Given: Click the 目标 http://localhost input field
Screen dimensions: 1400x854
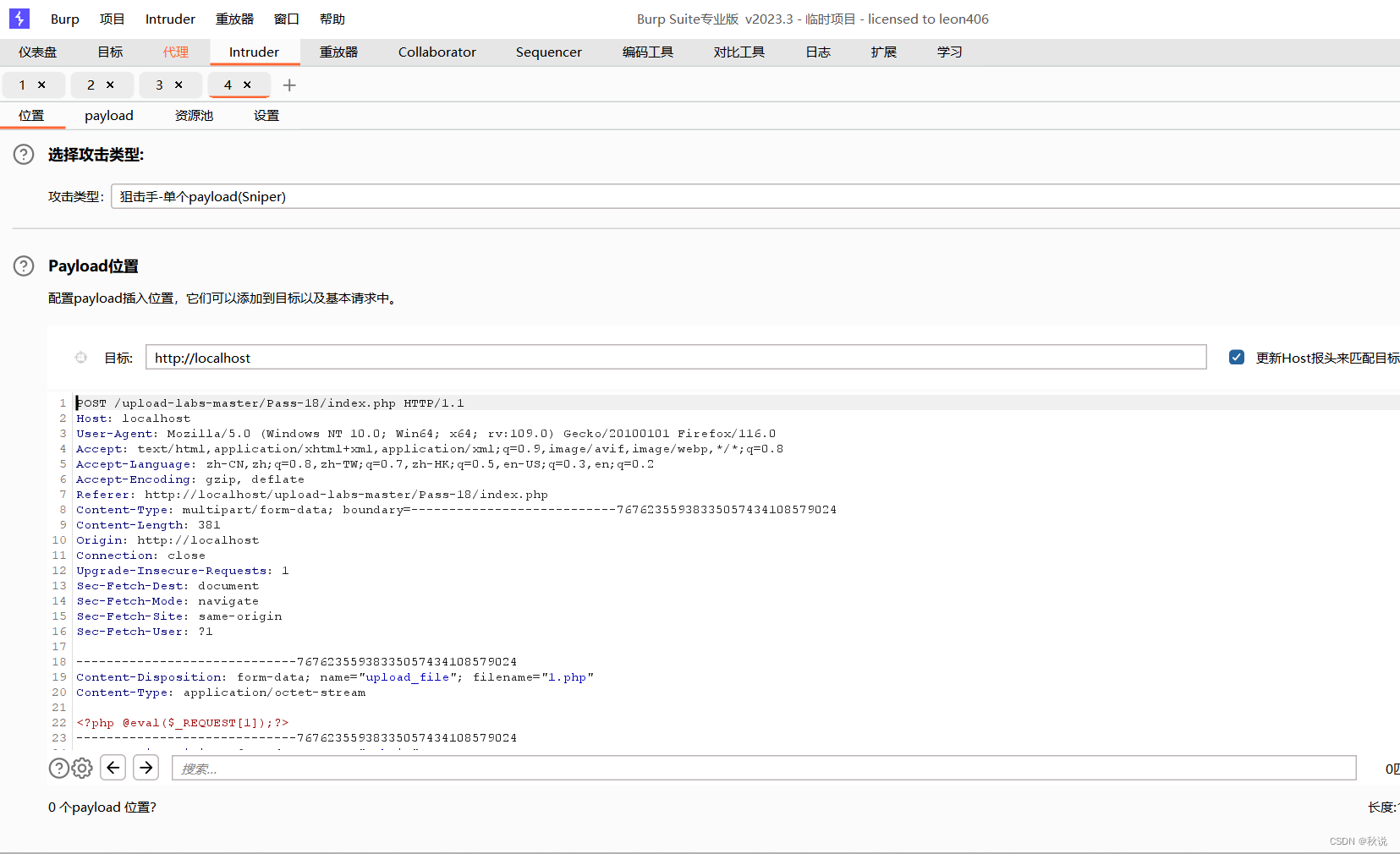Looking at the screenshot, I should pos(676,357).
